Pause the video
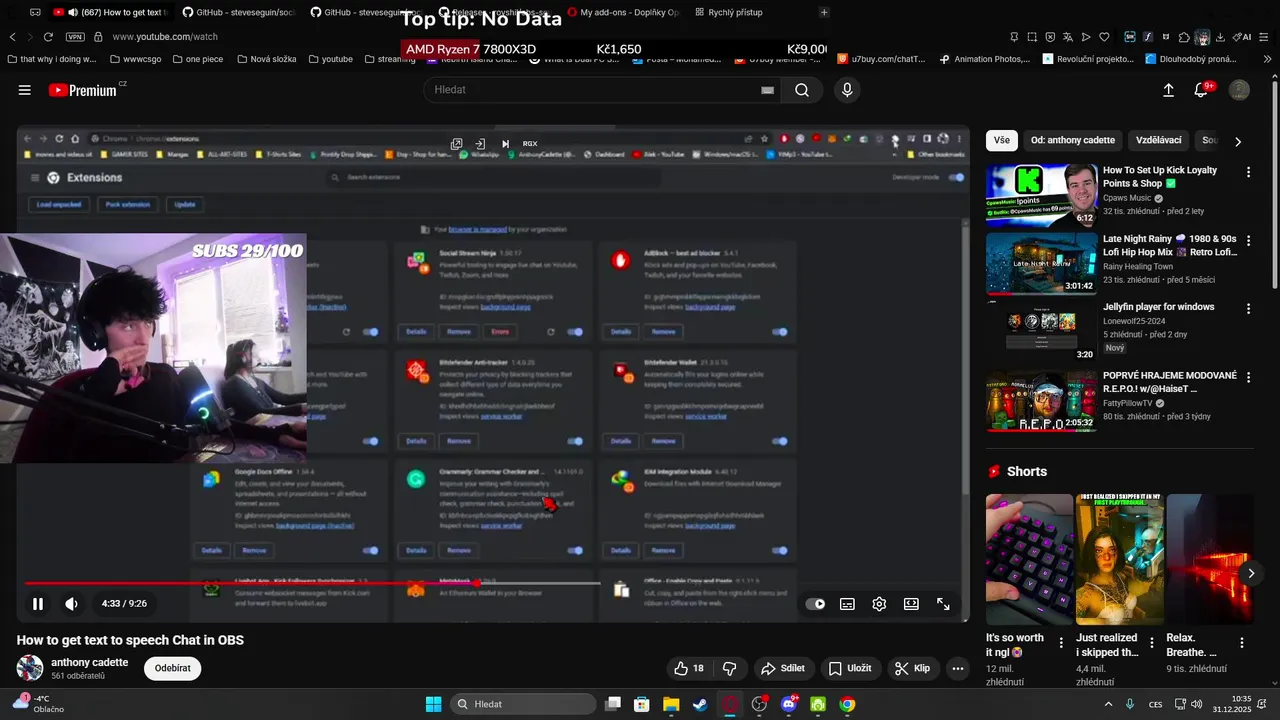 (38, 604)
